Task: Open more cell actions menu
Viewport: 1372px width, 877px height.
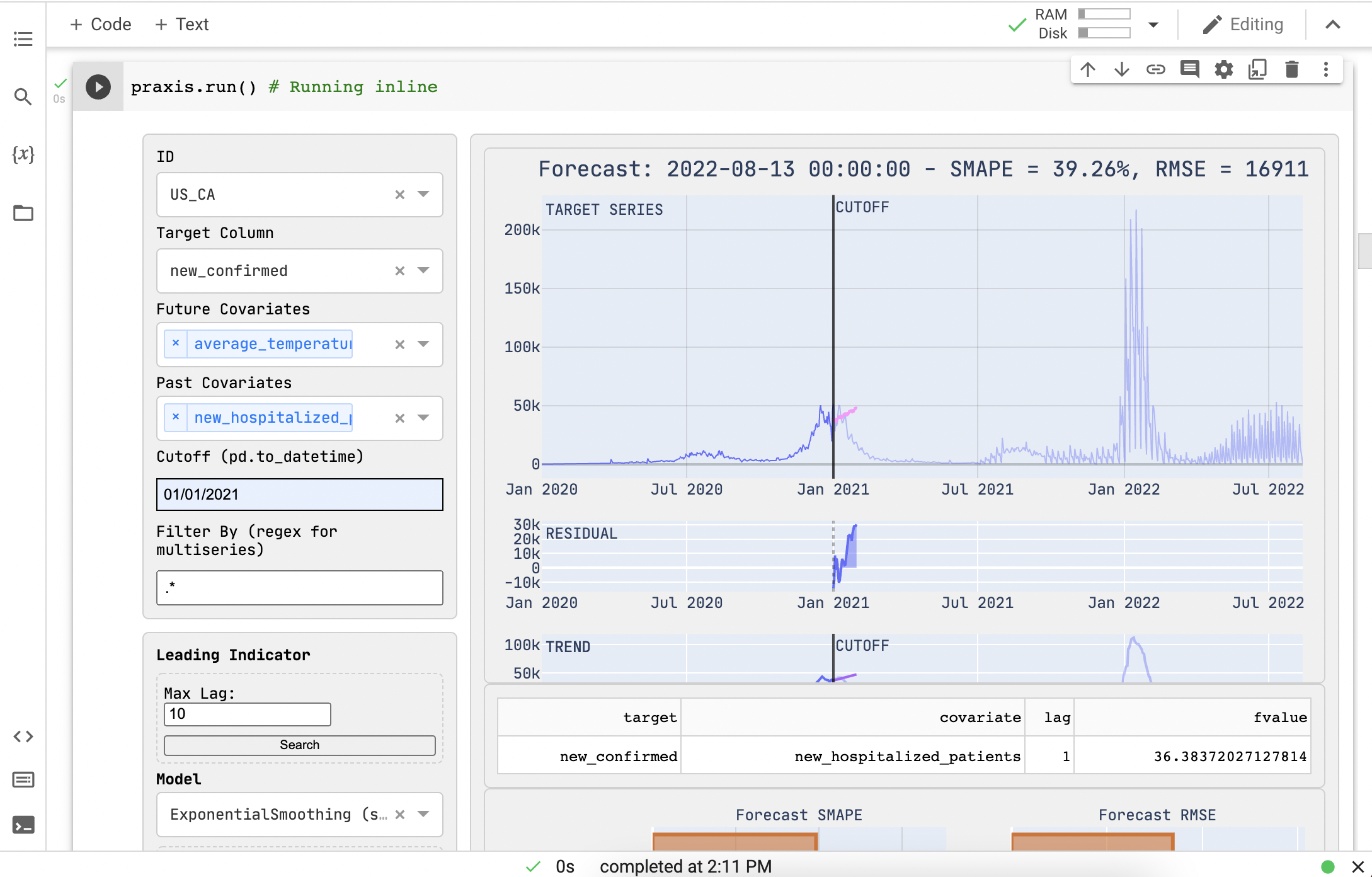Action: point(1326,69)
